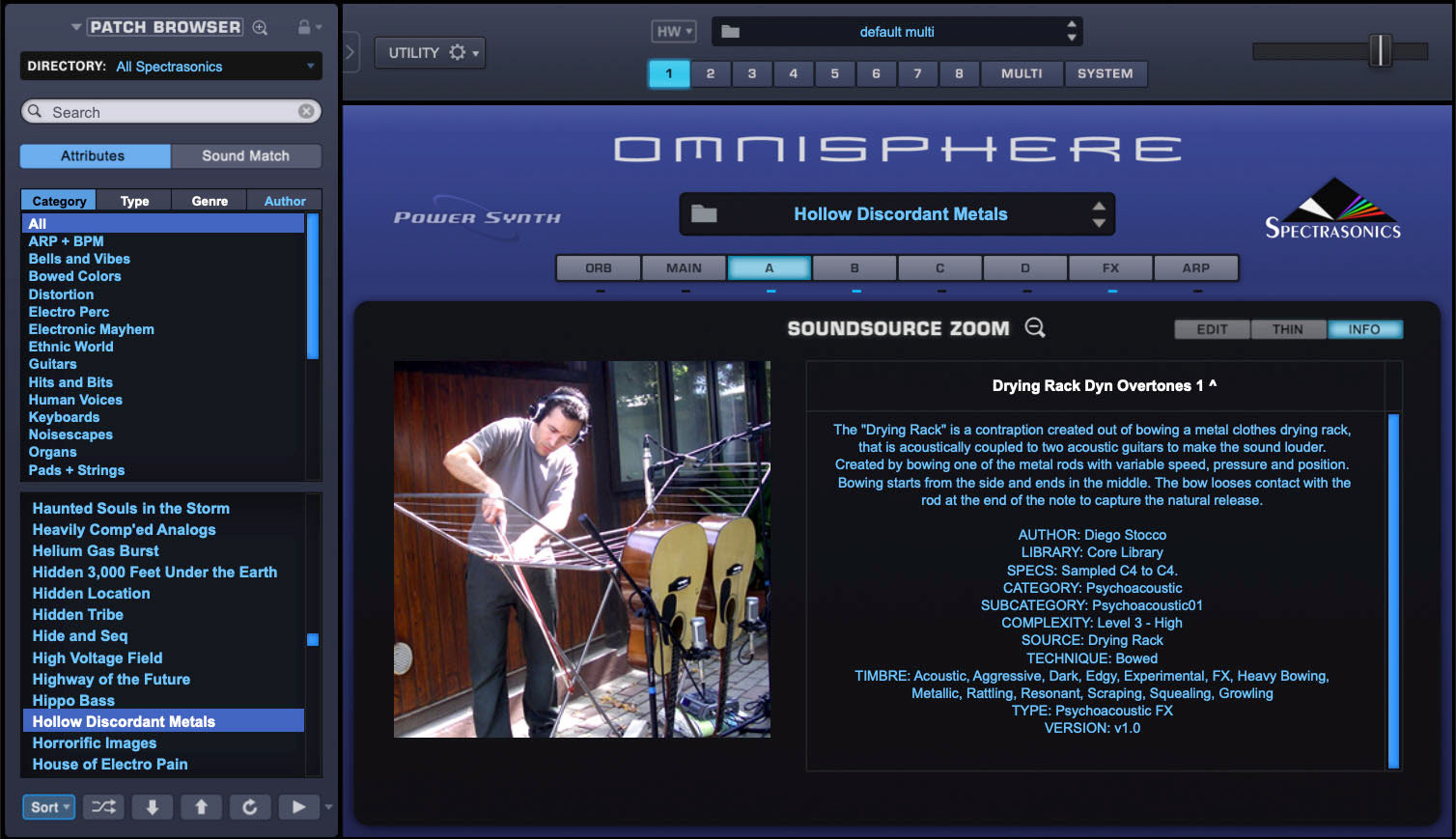Step default multi with up/down arrows
The height and width of the screenshot is (839, 1456).
tap(1072, 31)
